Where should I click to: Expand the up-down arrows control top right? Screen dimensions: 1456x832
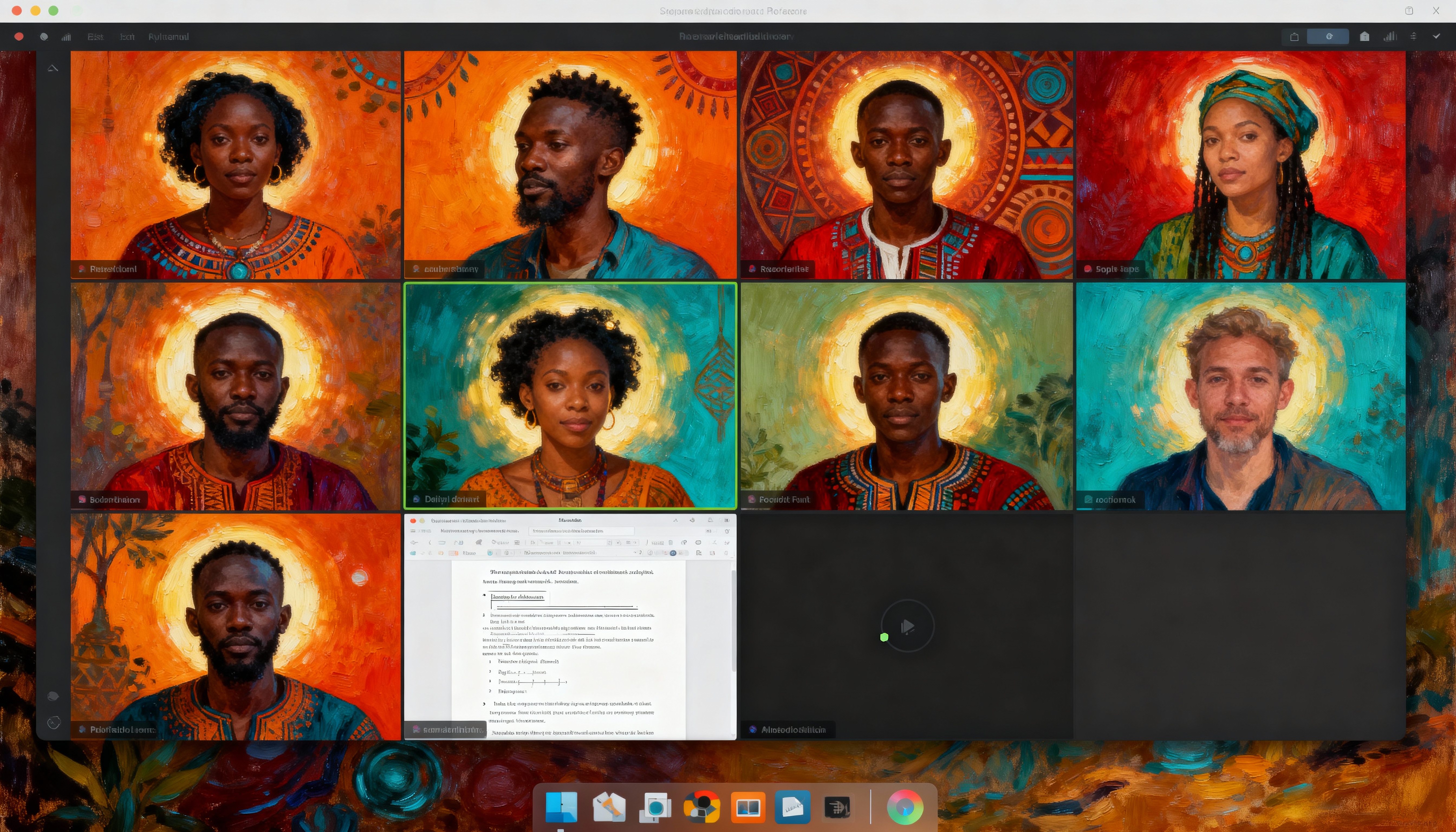(x=1413, y=37)
